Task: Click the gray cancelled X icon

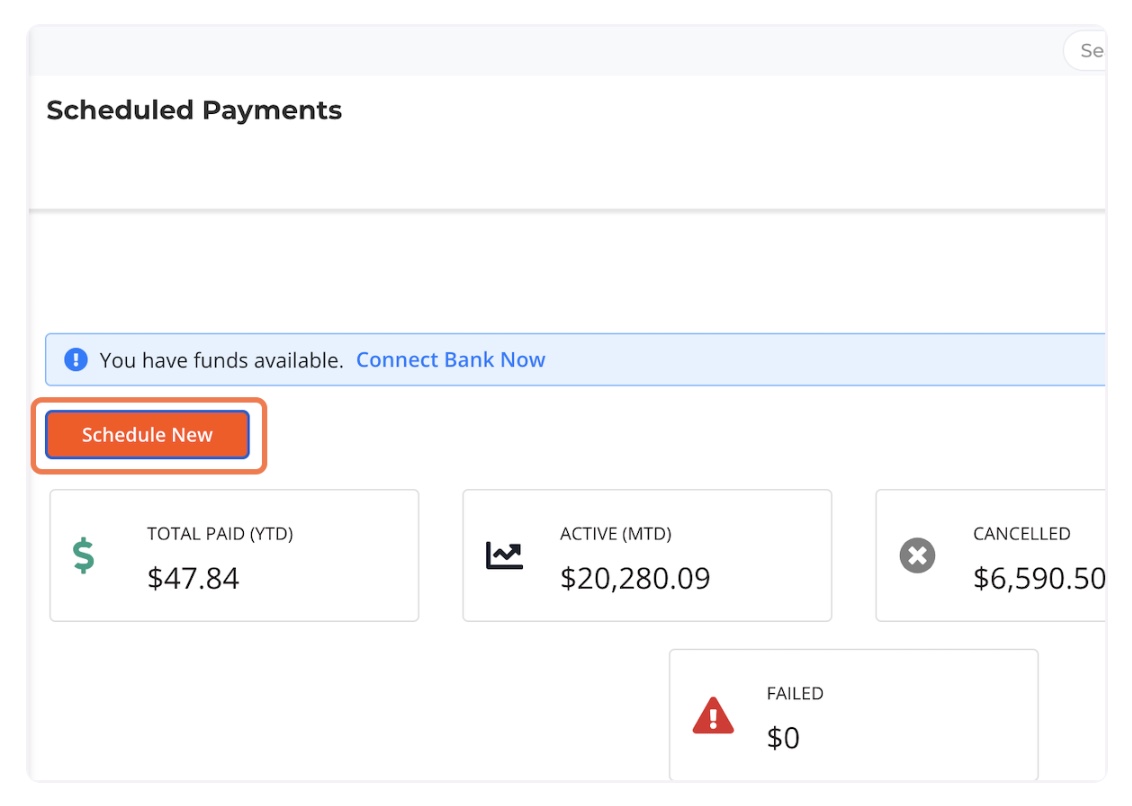Action: click(x=917, y=556)
